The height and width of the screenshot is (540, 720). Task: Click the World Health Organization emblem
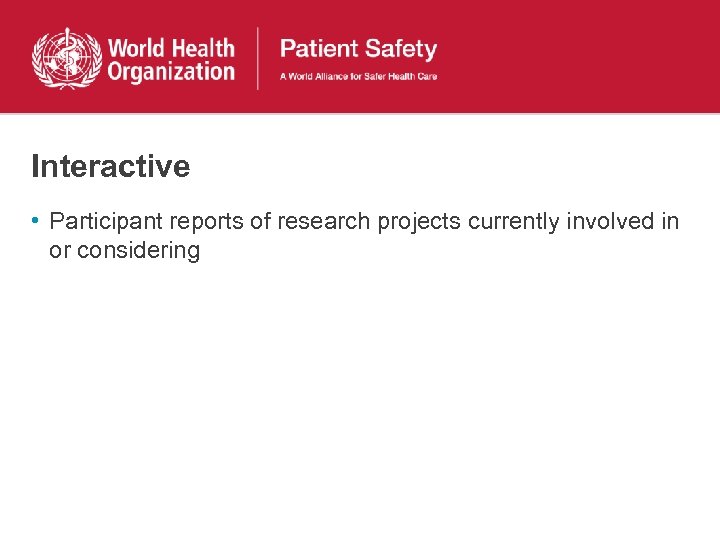(67, 59)
